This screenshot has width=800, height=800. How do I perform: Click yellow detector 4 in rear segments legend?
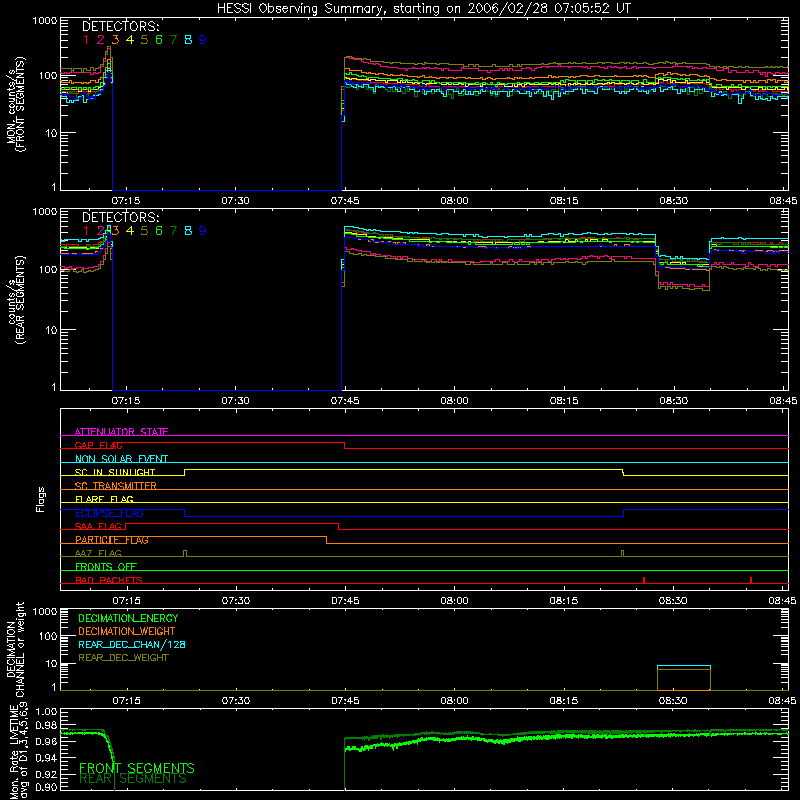tap(130, 231)
